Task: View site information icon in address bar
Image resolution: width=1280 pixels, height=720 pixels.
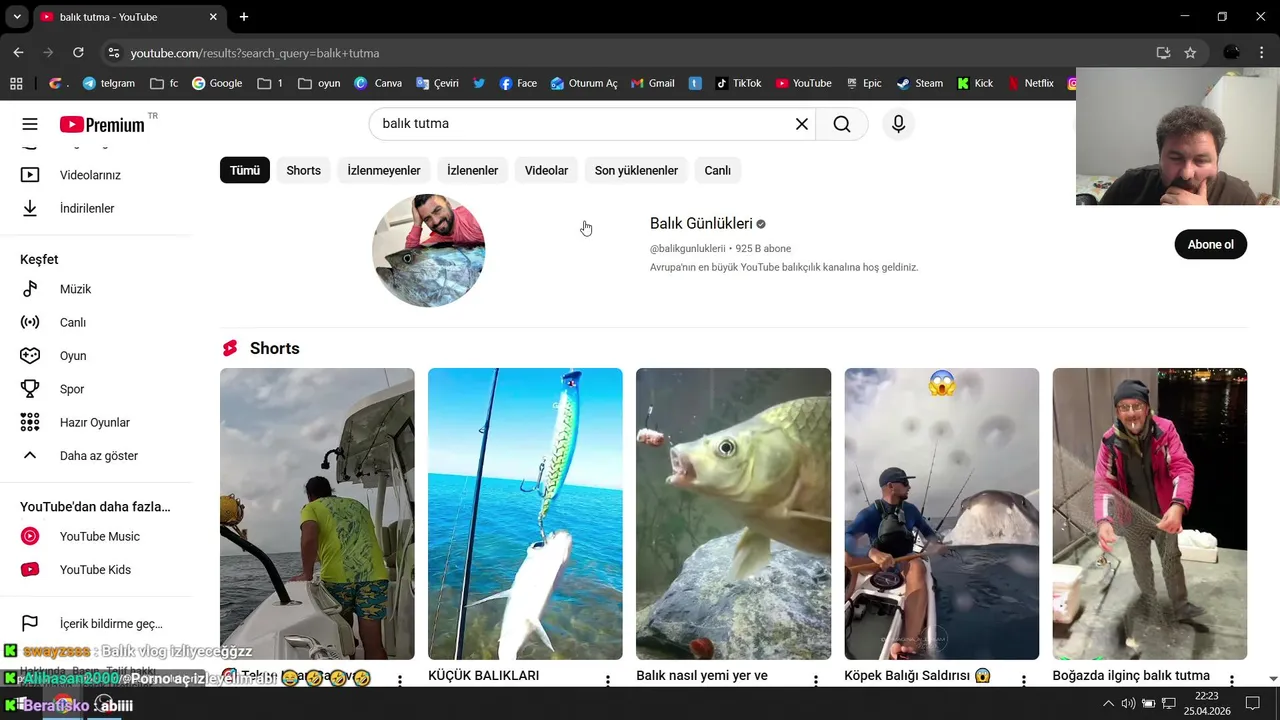Action: [x=113, y=53]
